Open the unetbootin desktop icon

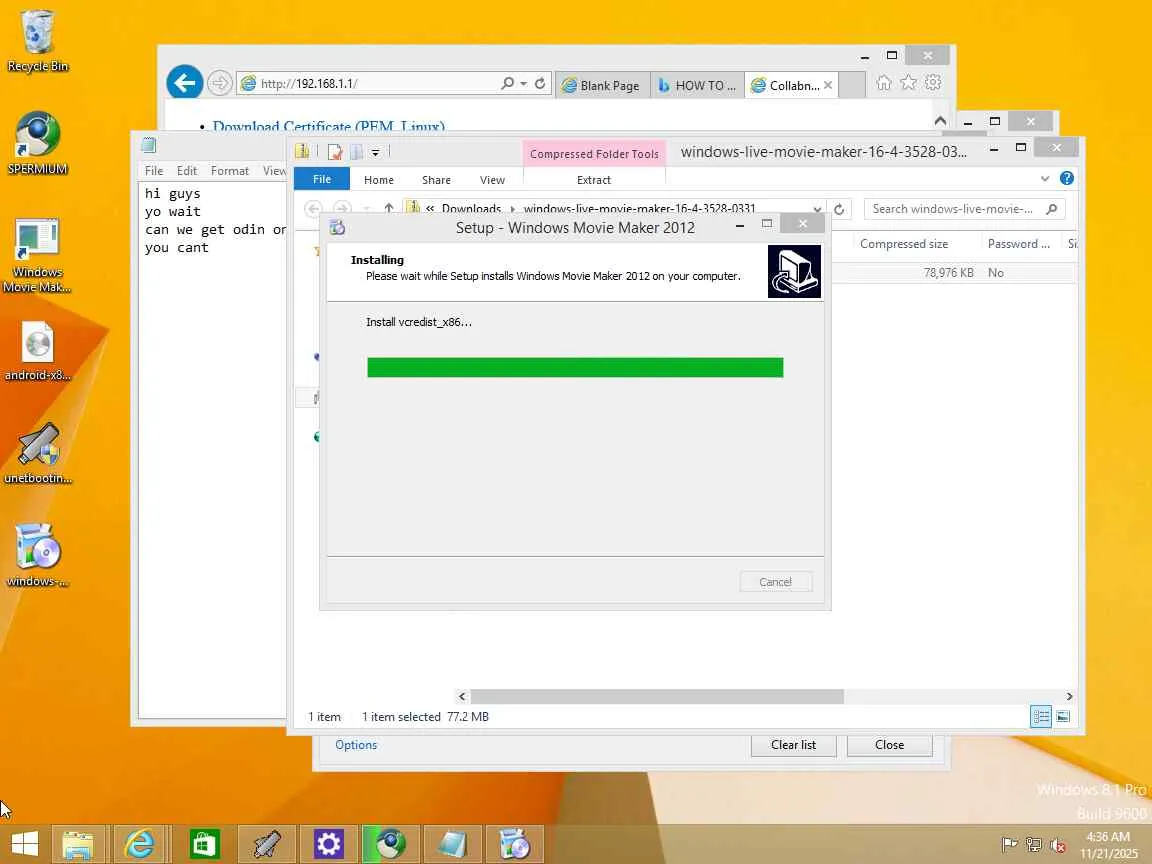(x=37, y=454)
